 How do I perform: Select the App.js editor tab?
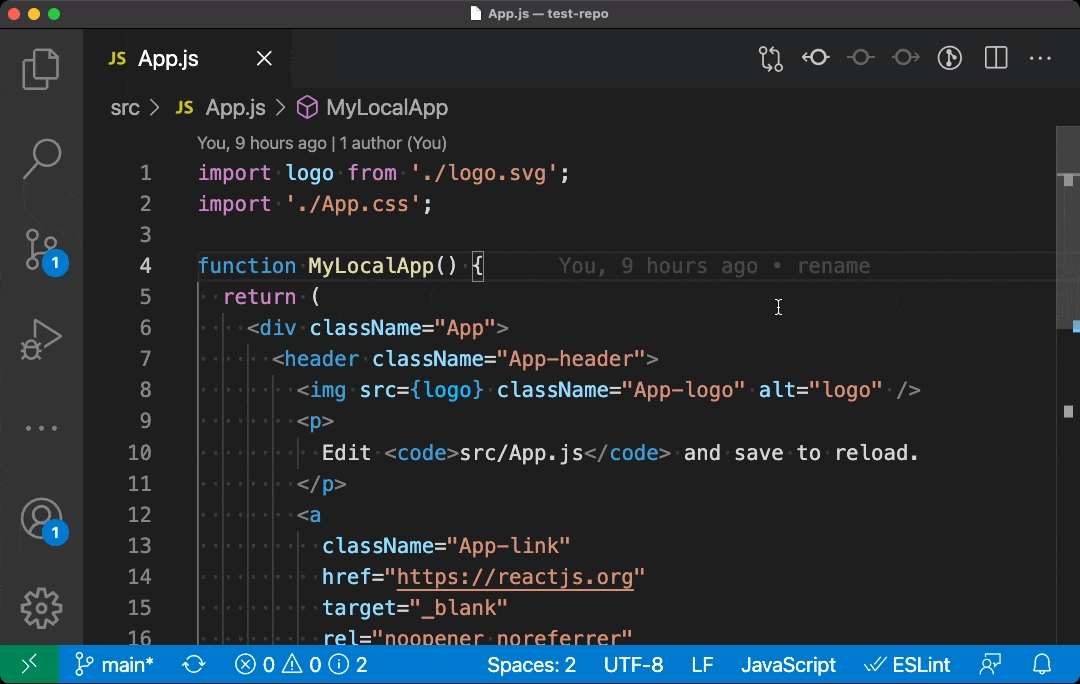point(167,58)
